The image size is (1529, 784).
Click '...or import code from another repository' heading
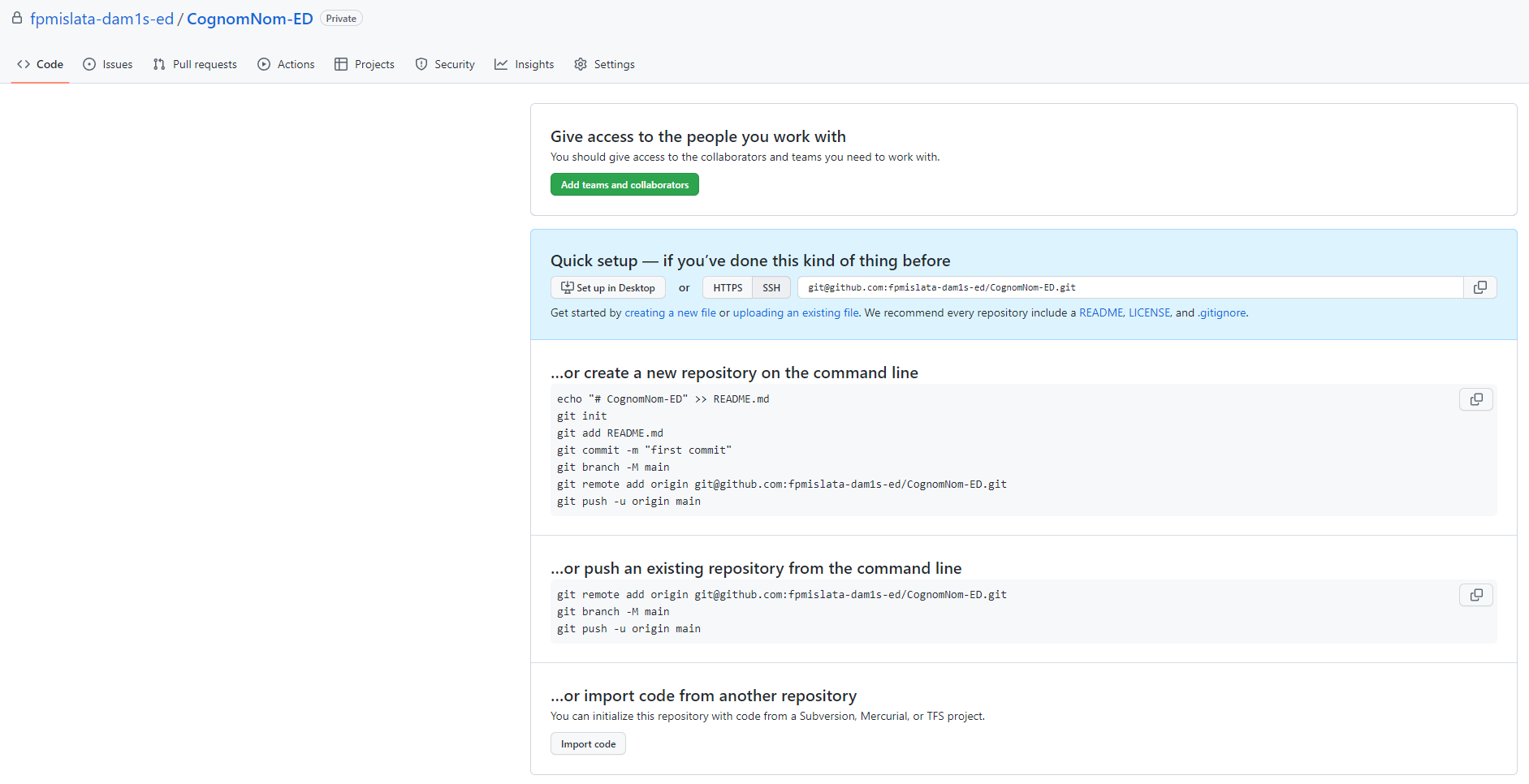(703, 696)
